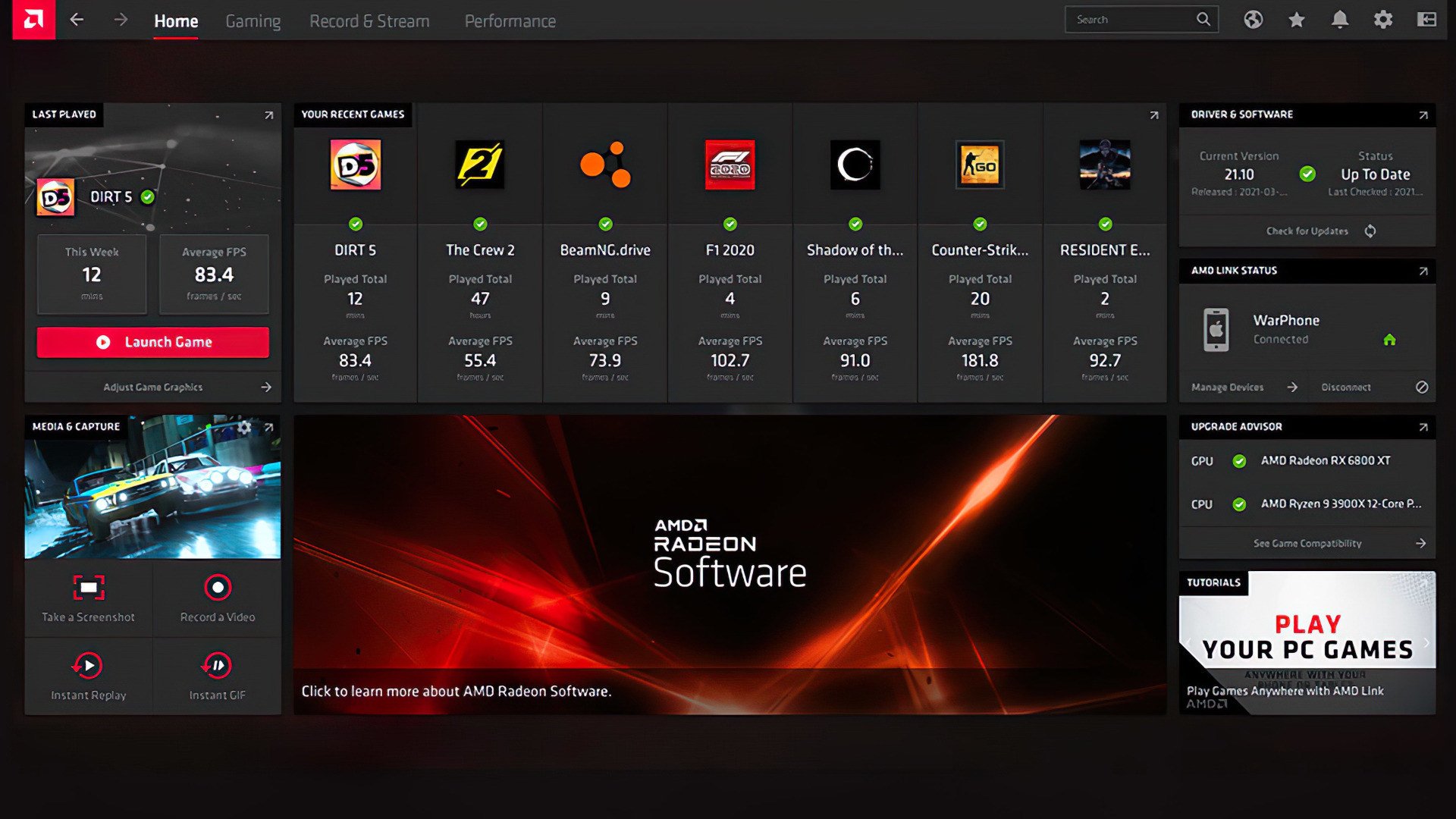Switch to the Gaming tab
The height and width of the screenshot is (819, 1456).
coord(253,20)
